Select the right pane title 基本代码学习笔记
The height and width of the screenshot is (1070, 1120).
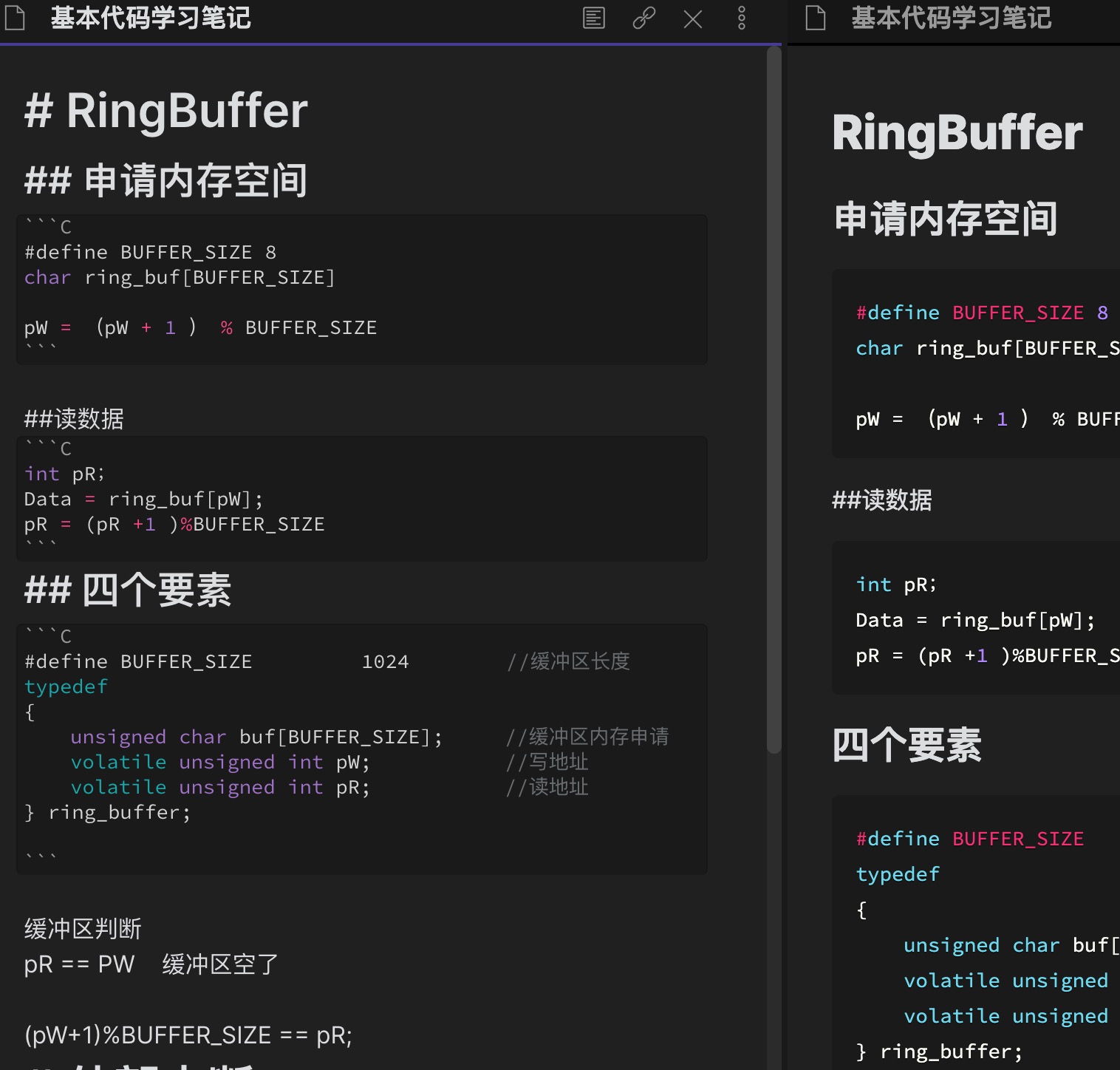pyautogui.click(x=952, y=18)
